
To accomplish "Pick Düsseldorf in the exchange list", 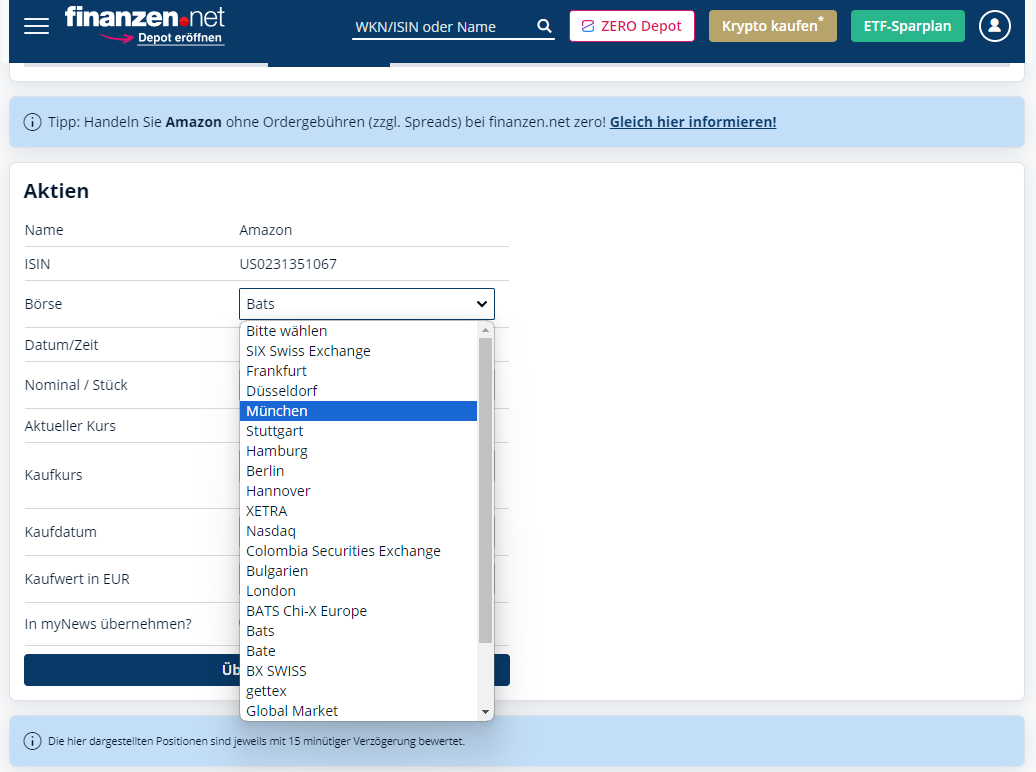I will point(358,391).
